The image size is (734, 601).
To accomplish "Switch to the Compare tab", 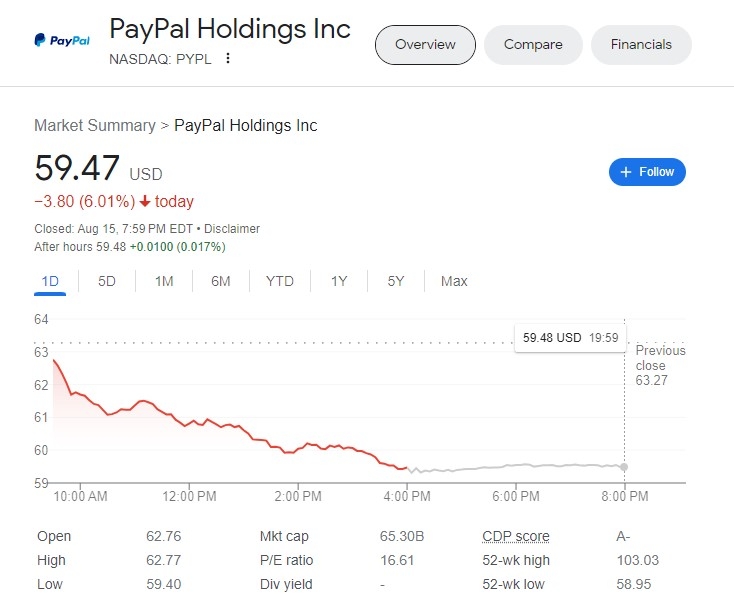I will 533,45.
